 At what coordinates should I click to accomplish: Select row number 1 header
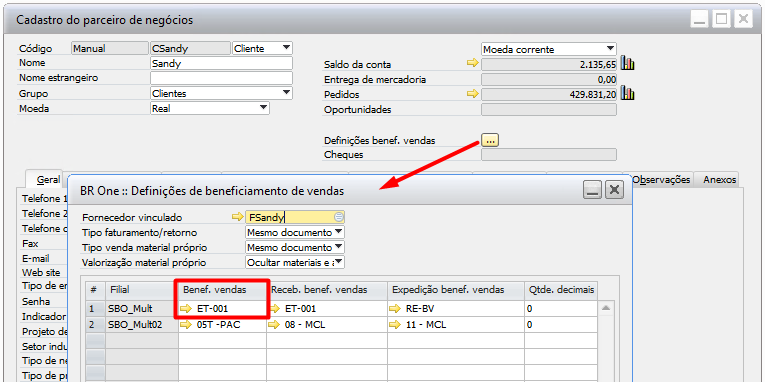(96, 308)
